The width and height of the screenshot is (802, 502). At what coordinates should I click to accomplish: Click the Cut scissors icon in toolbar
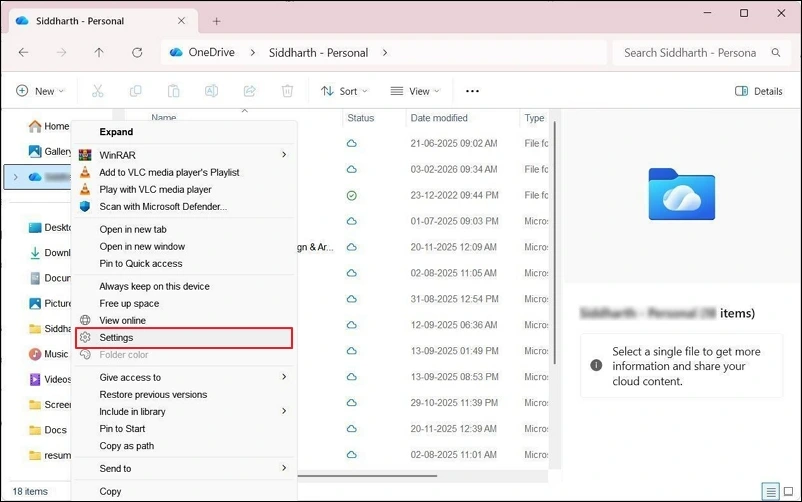click(97, 91)
